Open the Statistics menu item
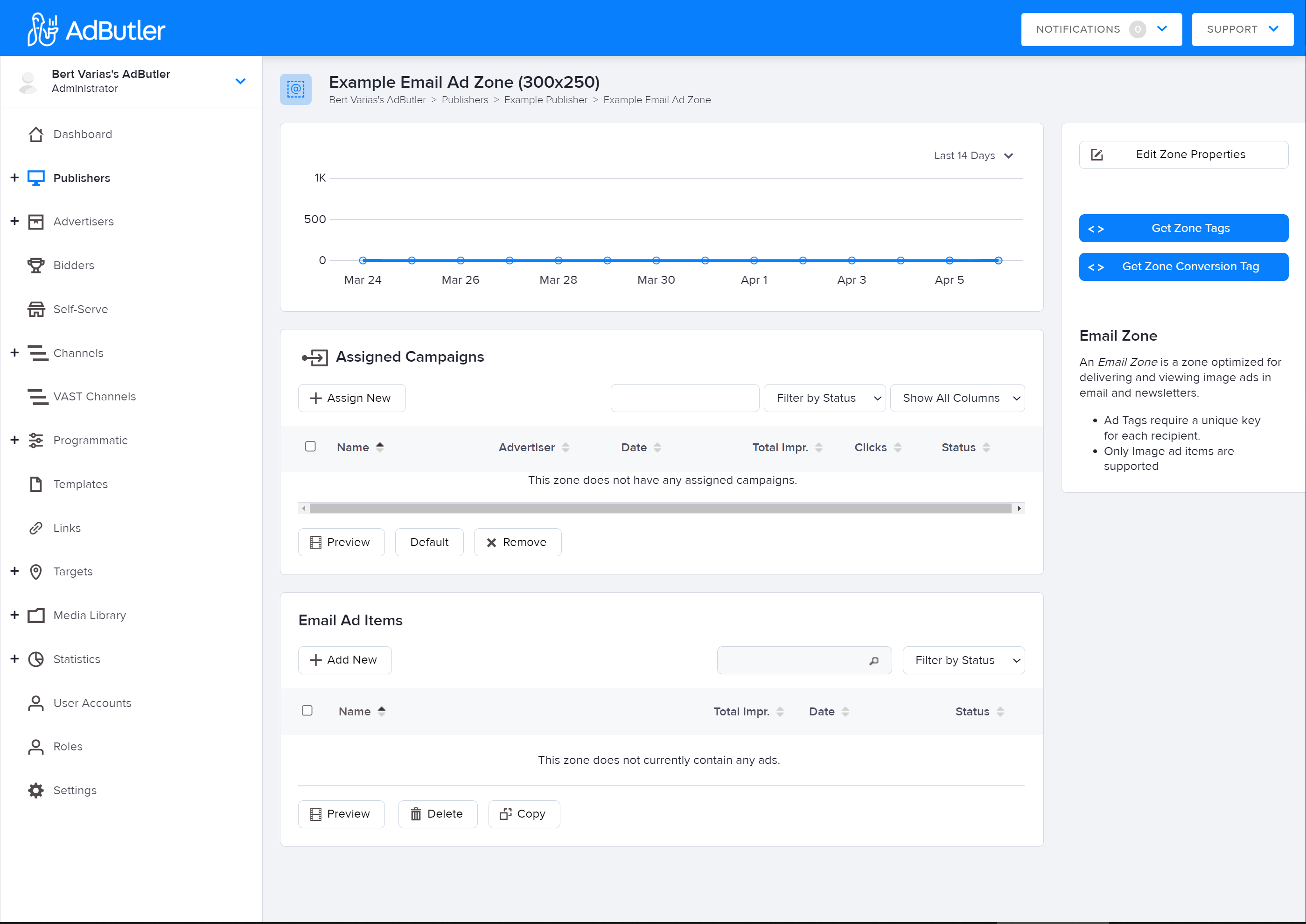 pyautogui.click(x=77, y=659)
